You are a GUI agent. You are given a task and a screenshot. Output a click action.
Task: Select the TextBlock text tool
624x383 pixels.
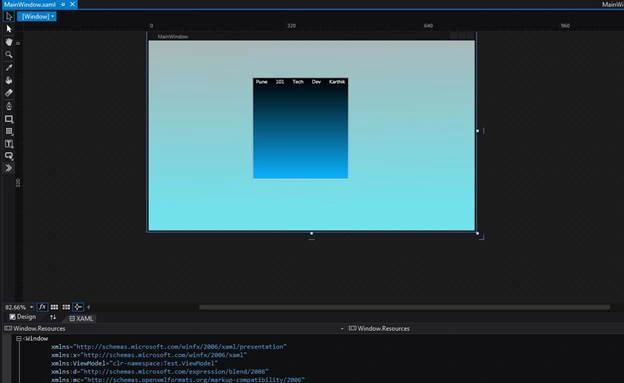9,144
